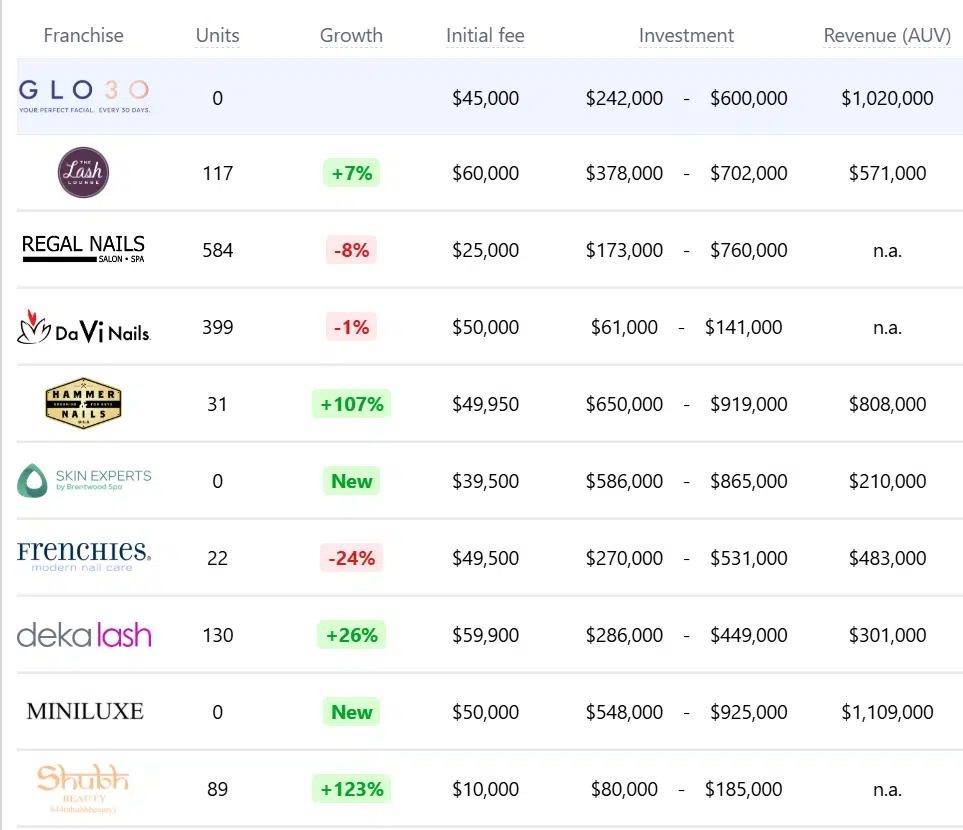
Task: Sort by the Units column header
Action: (217, 36)
